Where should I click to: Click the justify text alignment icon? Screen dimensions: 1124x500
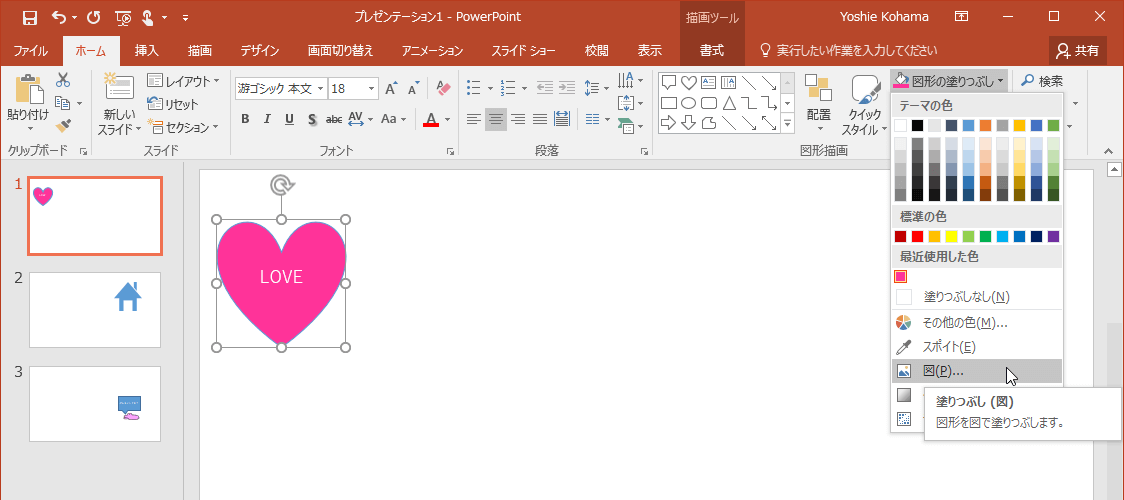540,119
